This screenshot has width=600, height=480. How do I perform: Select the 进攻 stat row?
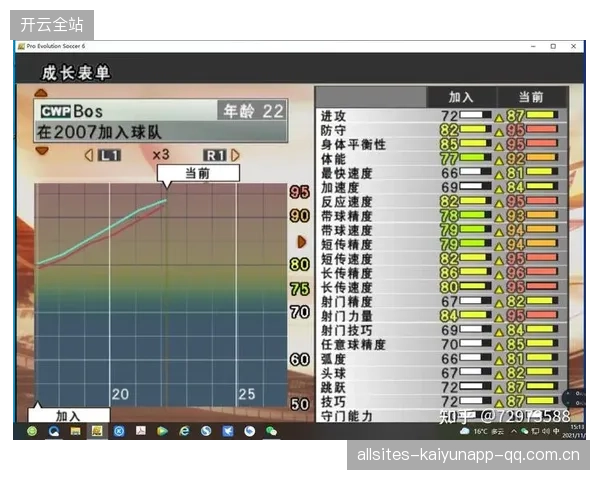pos(441,116)
